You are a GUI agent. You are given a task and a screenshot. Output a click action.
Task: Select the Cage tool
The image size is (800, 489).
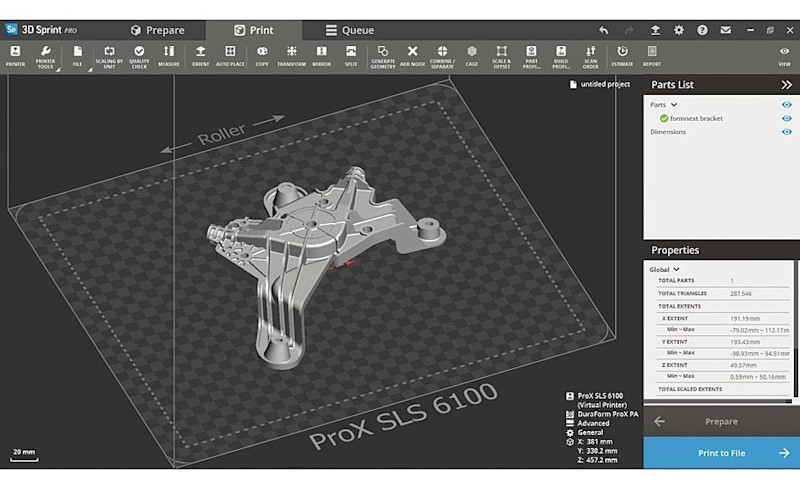(x=472, y=56)
